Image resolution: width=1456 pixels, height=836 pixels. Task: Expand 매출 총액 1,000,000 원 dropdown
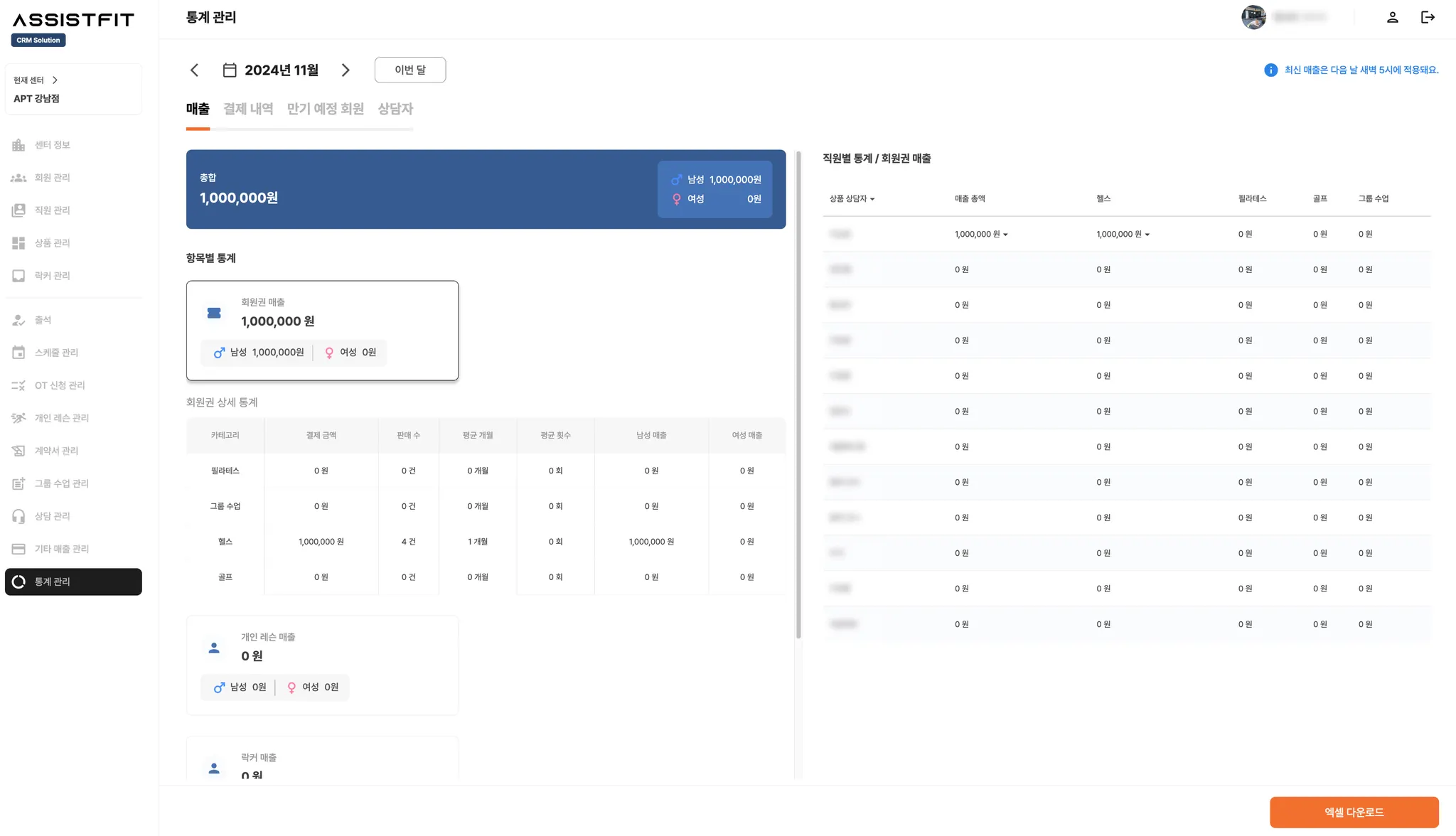pos(1005,235)
